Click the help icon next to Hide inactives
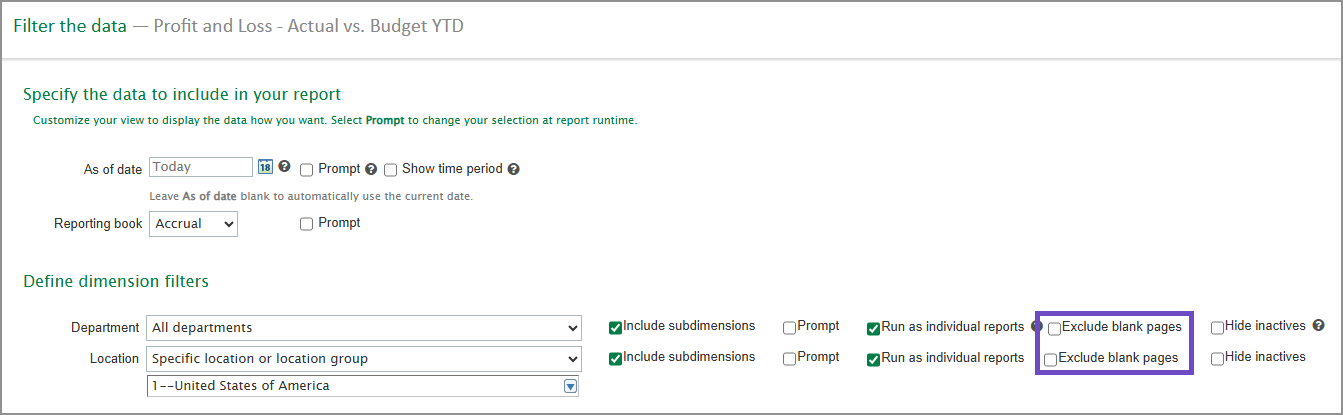The image size is (1343, 415). pyautogui.click(x=1319, y=325)
